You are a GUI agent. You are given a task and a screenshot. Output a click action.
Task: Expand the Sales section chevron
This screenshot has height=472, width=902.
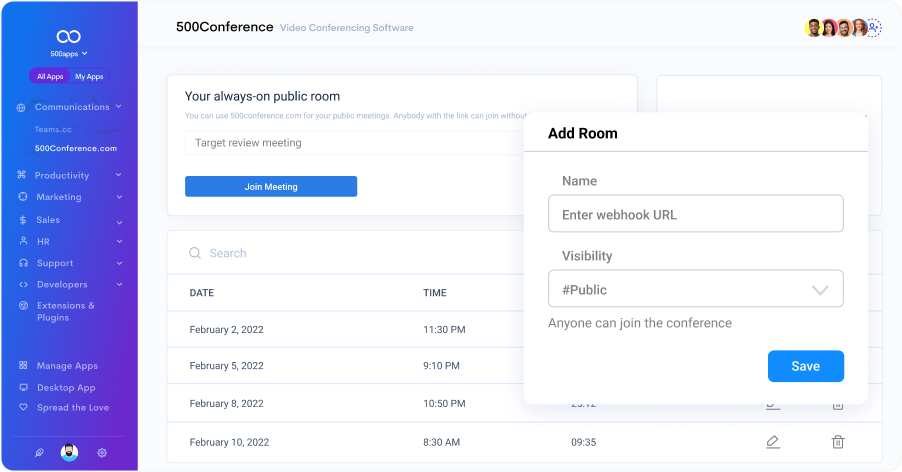coord(119,222)
